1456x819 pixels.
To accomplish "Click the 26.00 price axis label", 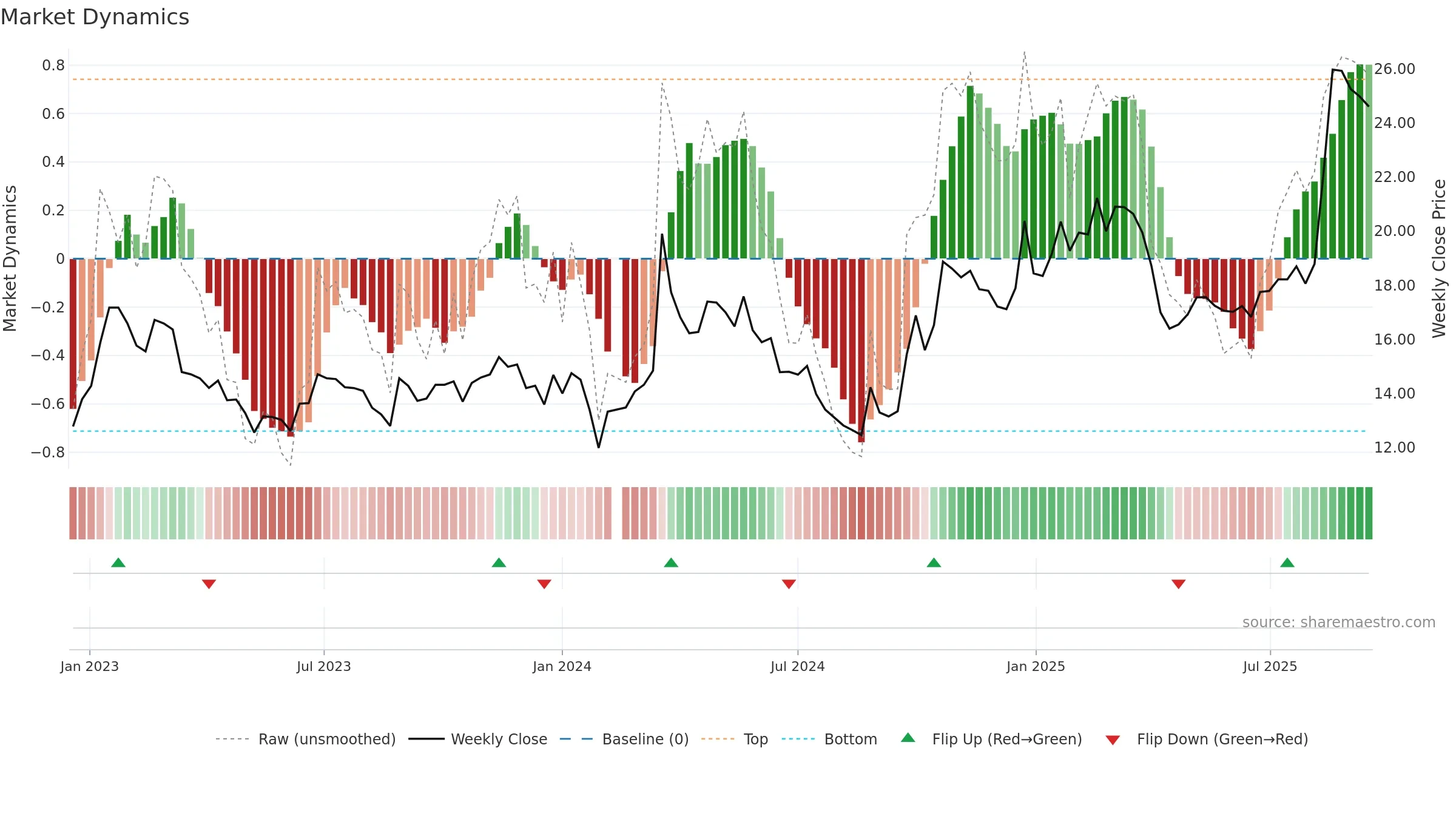I will [1395, 69].
